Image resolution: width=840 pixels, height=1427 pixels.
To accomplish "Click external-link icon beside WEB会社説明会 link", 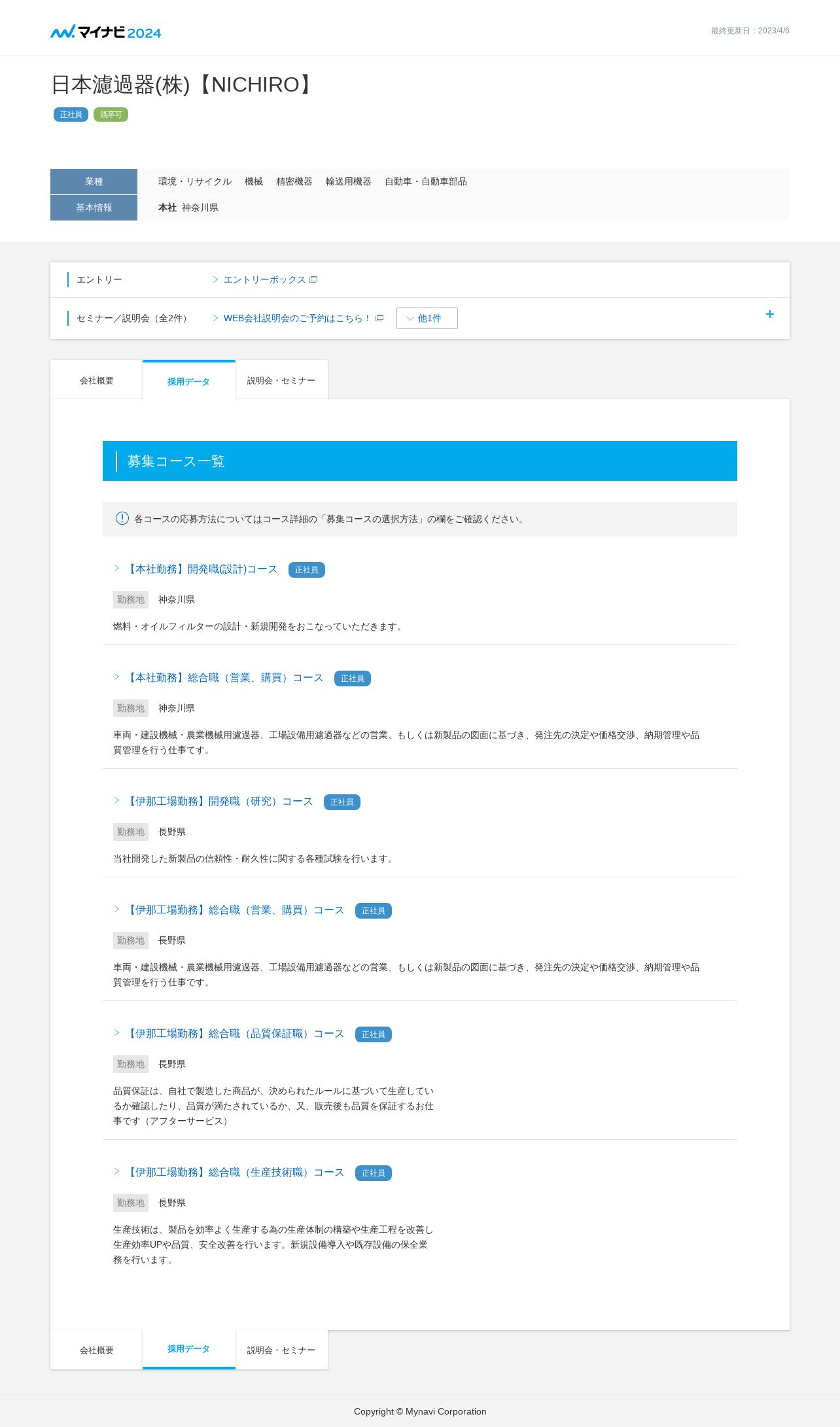I will [379, 318].
